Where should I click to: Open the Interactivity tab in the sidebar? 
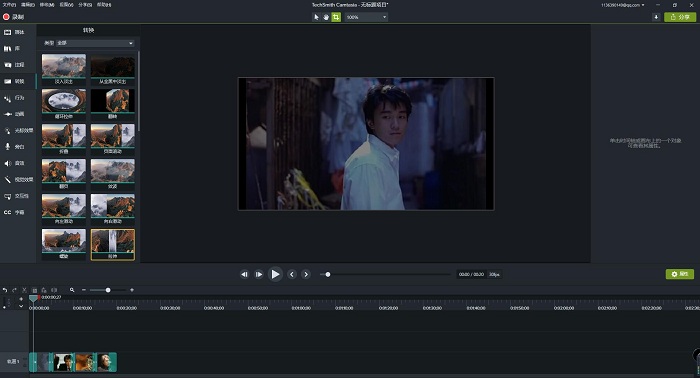point(18,196)
